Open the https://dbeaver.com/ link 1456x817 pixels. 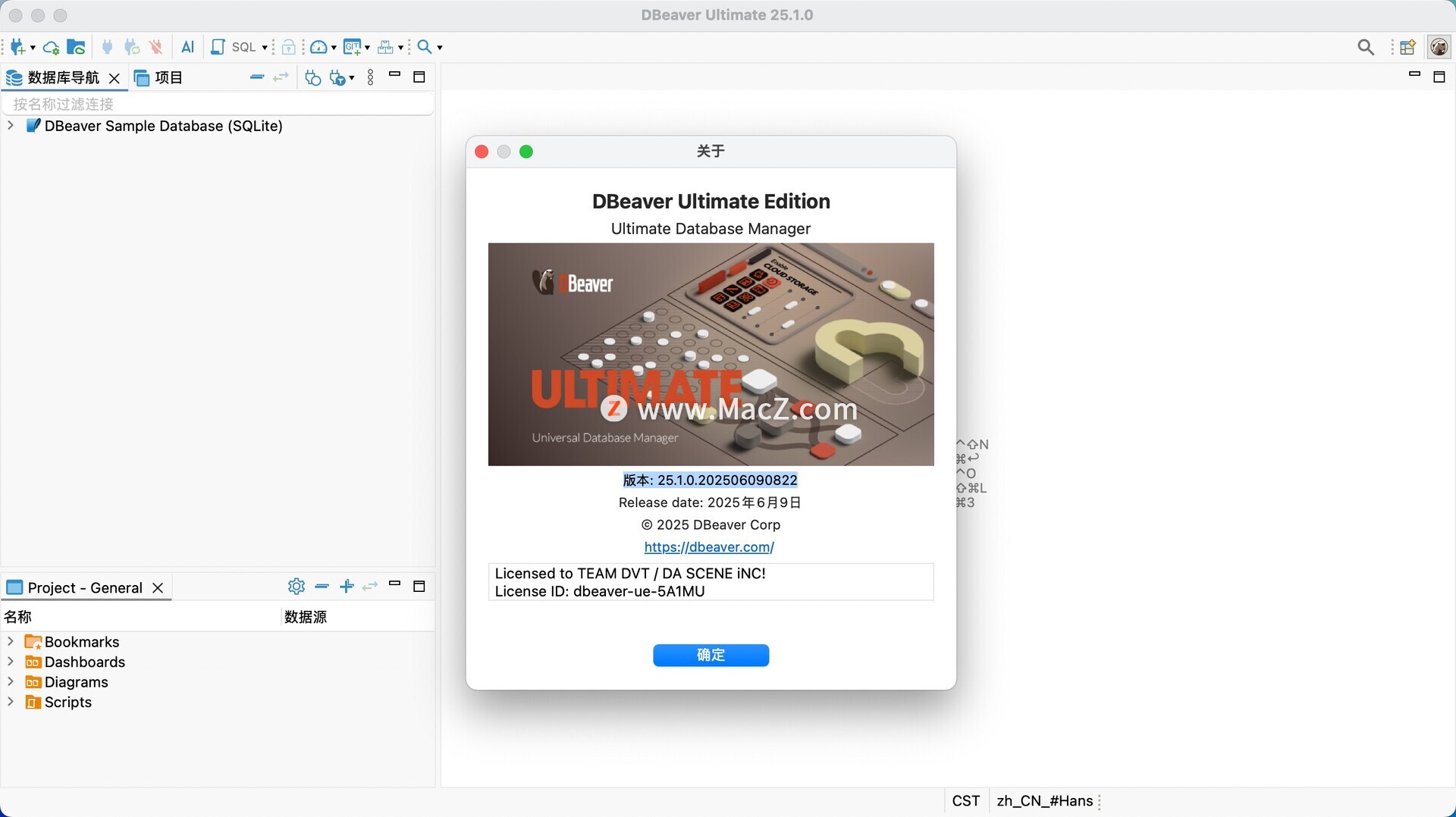point(709,547)
